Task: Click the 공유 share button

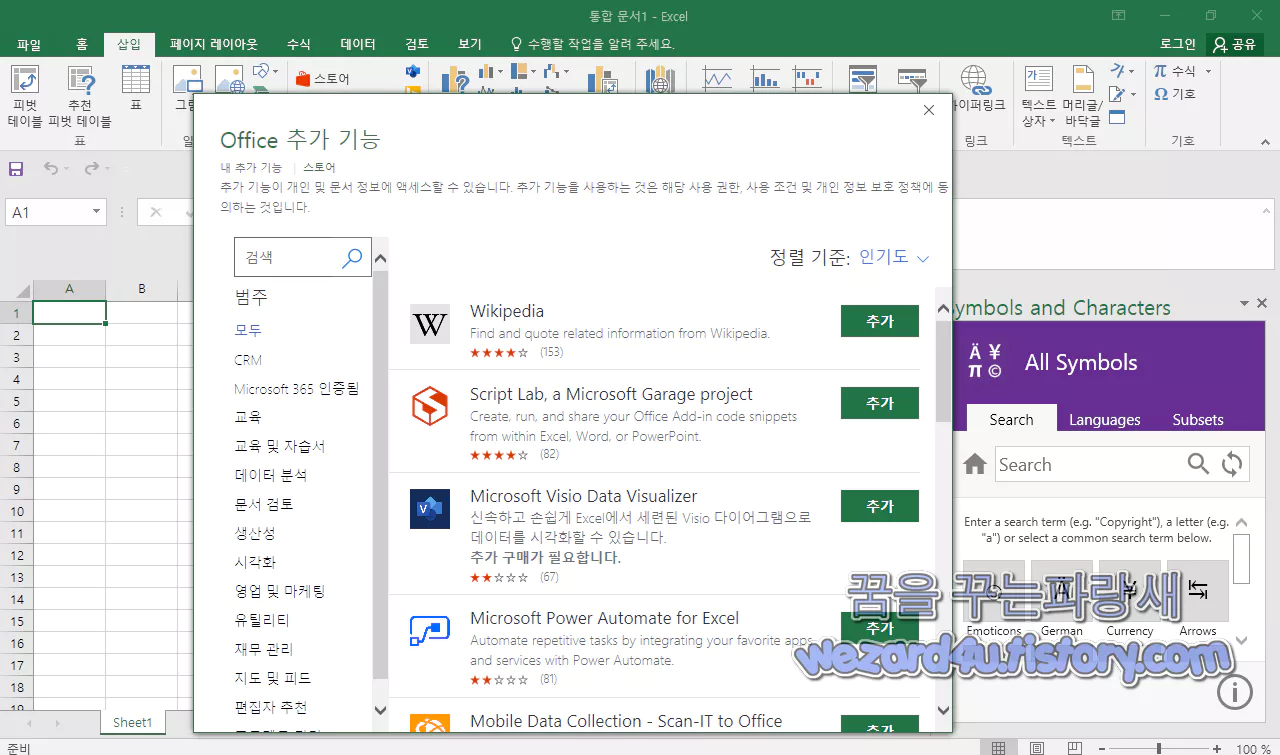Action: tap(1235, 44)
